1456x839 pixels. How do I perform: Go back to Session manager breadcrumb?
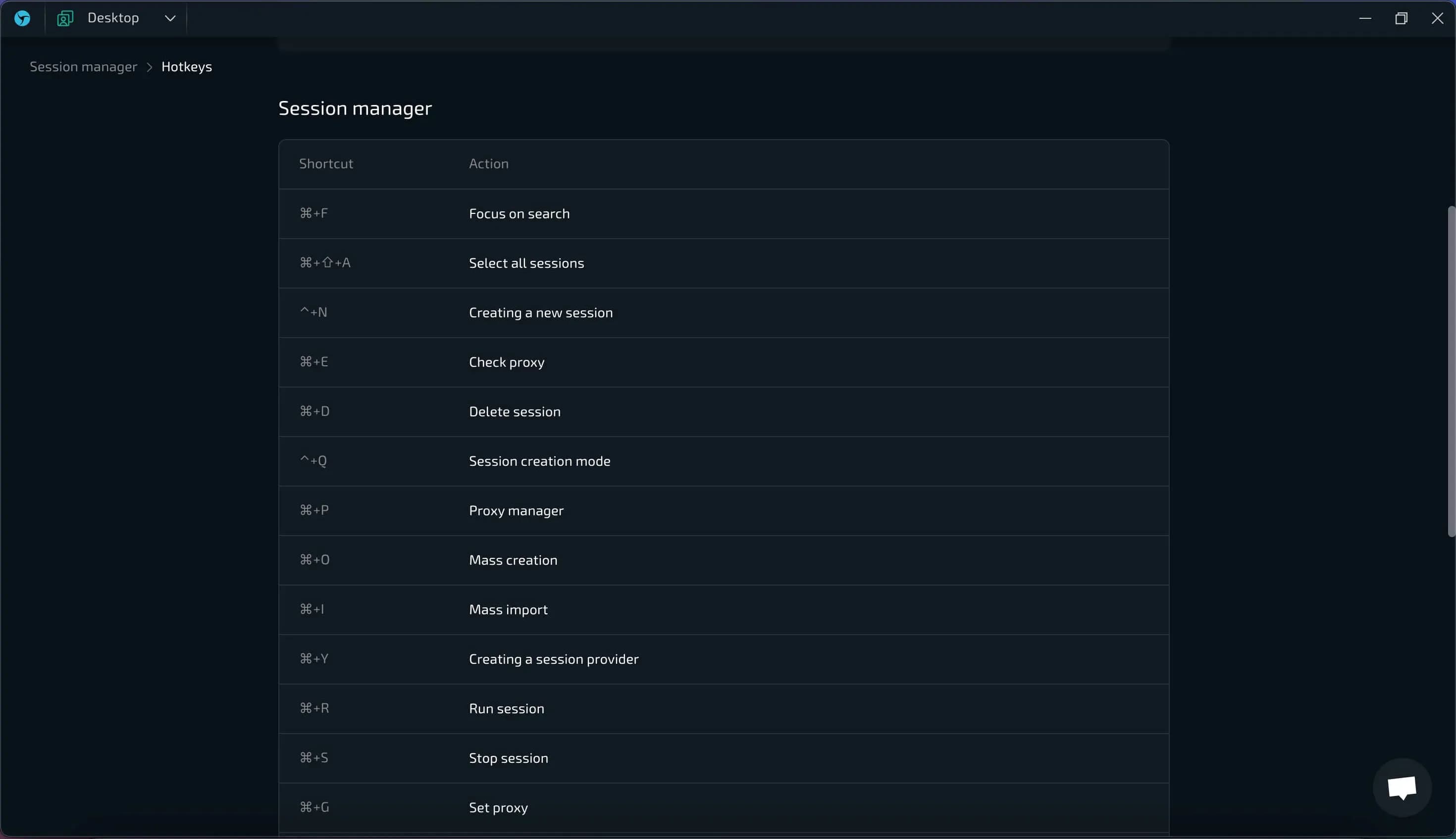pyautogui.click(x=84, y=67)
